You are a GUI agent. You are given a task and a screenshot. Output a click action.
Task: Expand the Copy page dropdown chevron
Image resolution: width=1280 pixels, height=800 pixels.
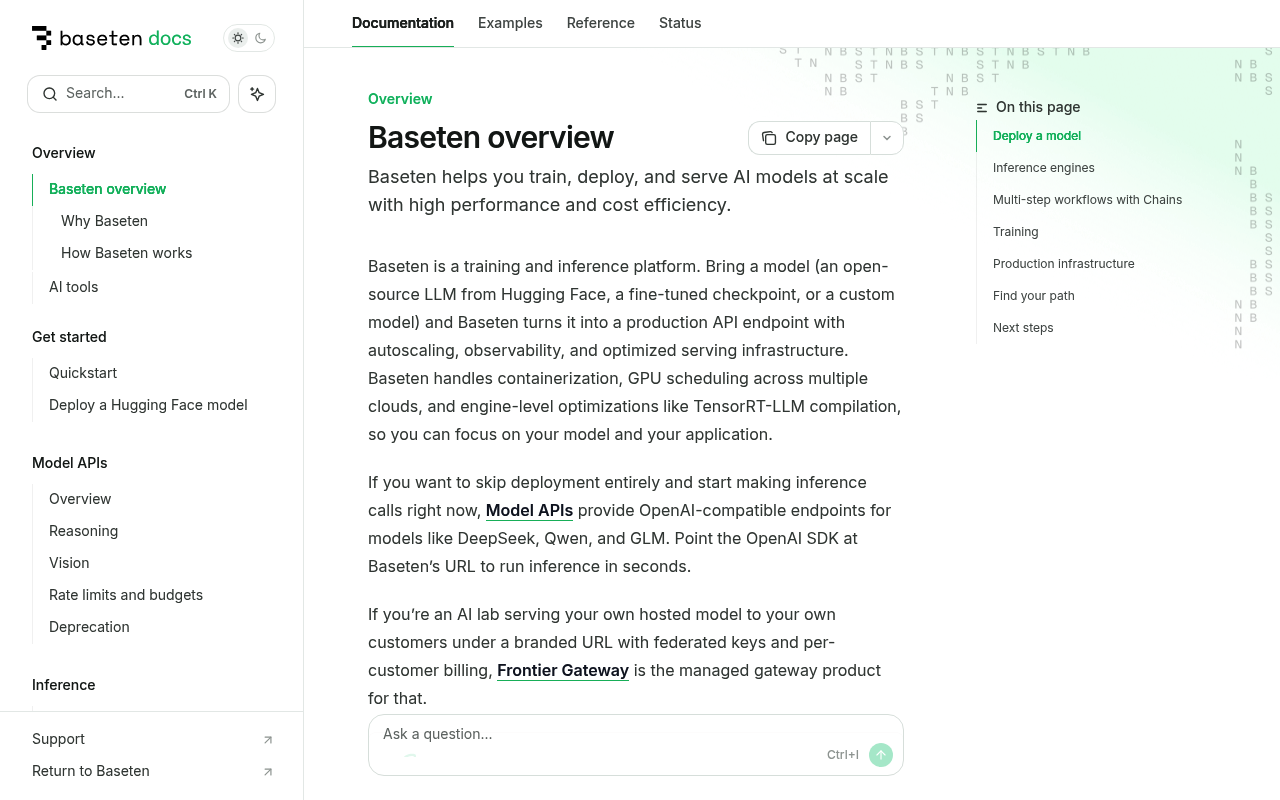click(x=887, y=138)
